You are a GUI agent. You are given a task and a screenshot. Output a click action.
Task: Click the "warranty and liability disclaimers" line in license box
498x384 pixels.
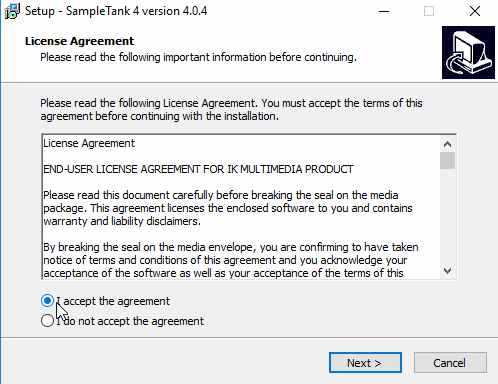click(122, 221)
